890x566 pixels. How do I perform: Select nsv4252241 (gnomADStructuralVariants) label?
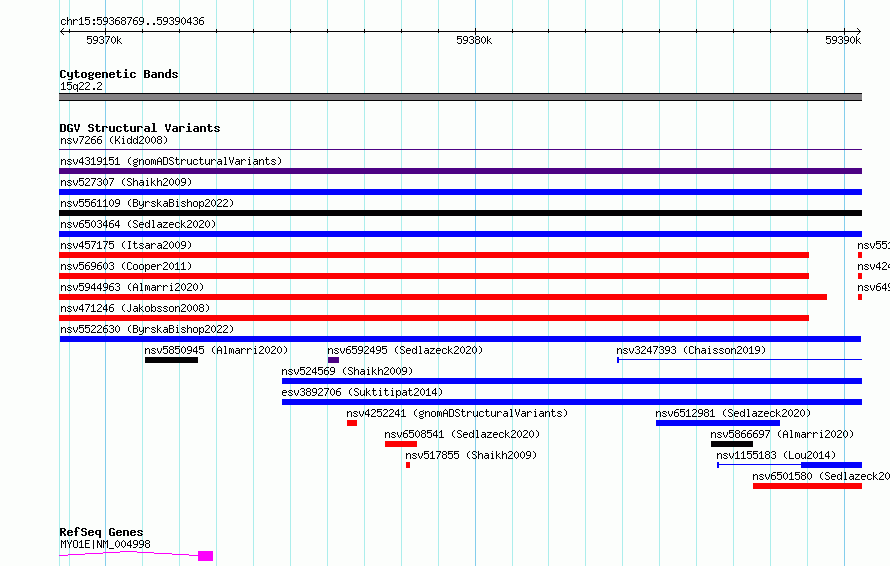coord(457,413)
